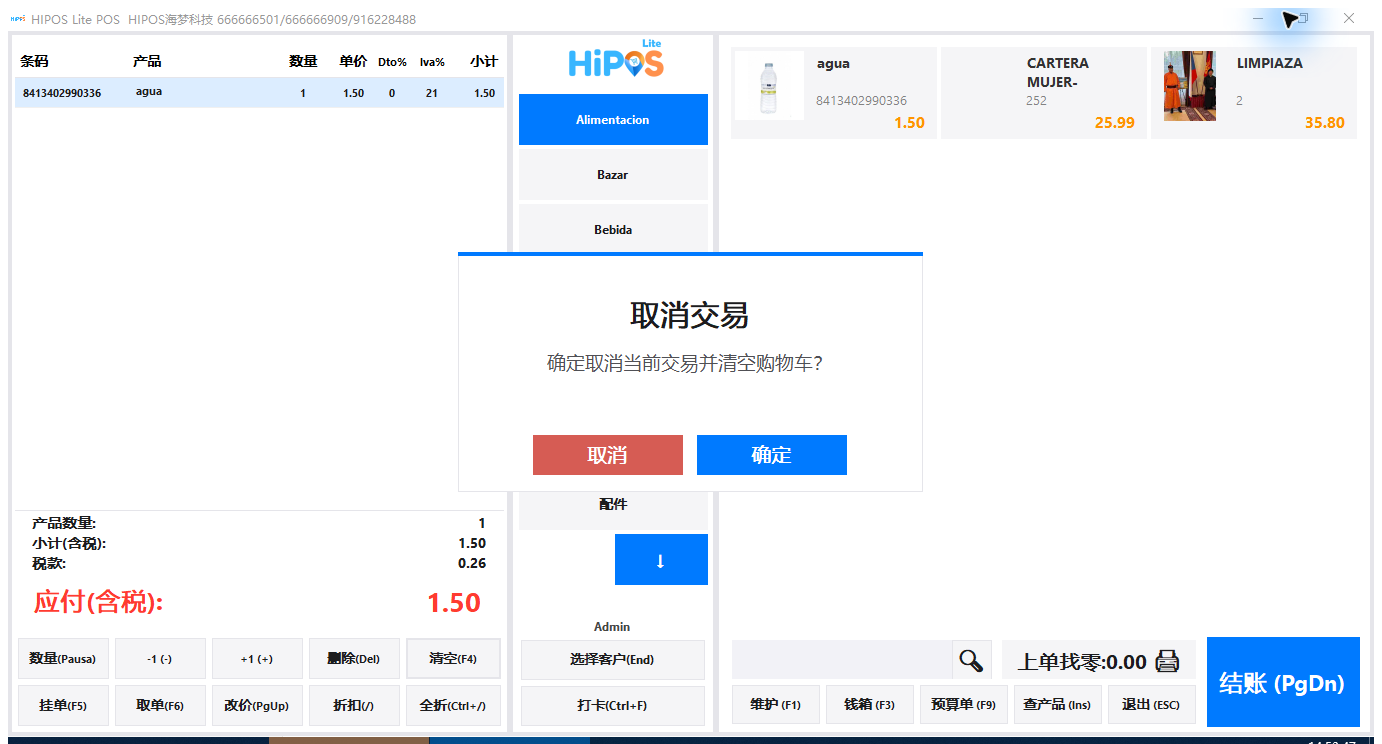Click the product search input field
This screenshot has width=1382, height=744.
842,660
